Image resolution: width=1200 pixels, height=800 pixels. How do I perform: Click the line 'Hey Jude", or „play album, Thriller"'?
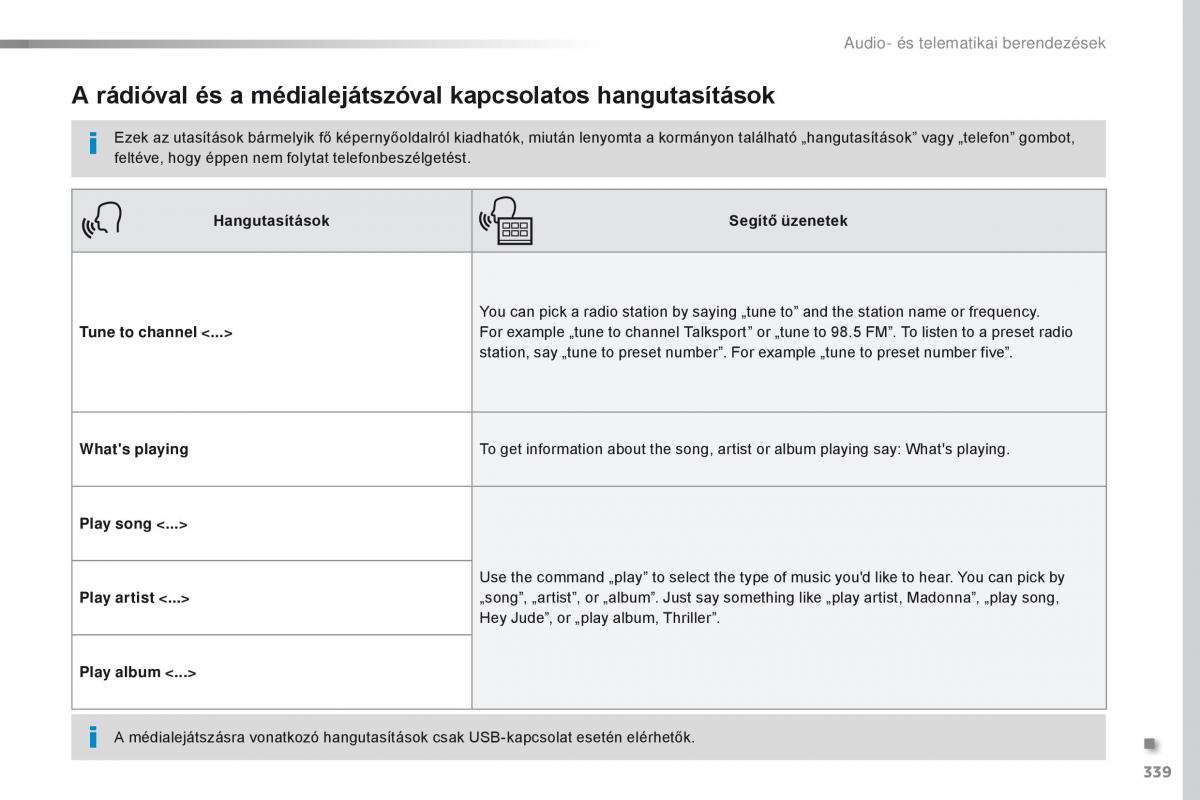point(600,618)
